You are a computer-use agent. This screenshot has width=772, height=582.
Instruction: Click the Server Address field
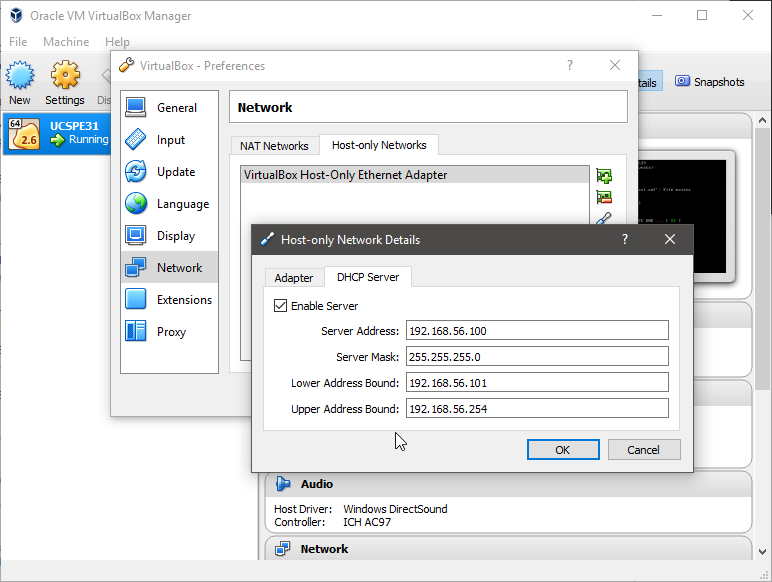pos(537,330)
